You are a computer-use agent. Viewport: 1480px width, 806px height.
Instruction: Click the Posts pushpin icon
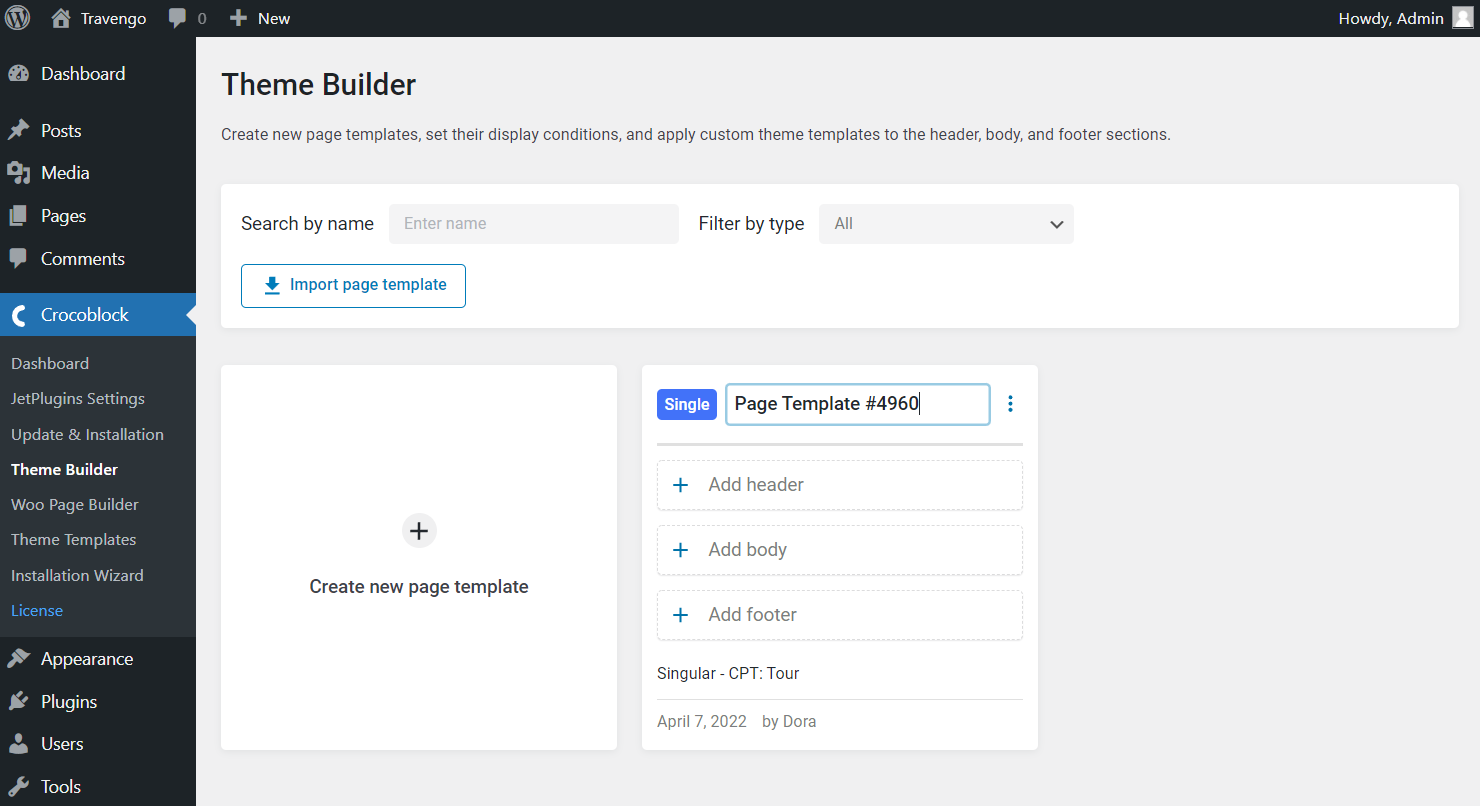point(18,131)
